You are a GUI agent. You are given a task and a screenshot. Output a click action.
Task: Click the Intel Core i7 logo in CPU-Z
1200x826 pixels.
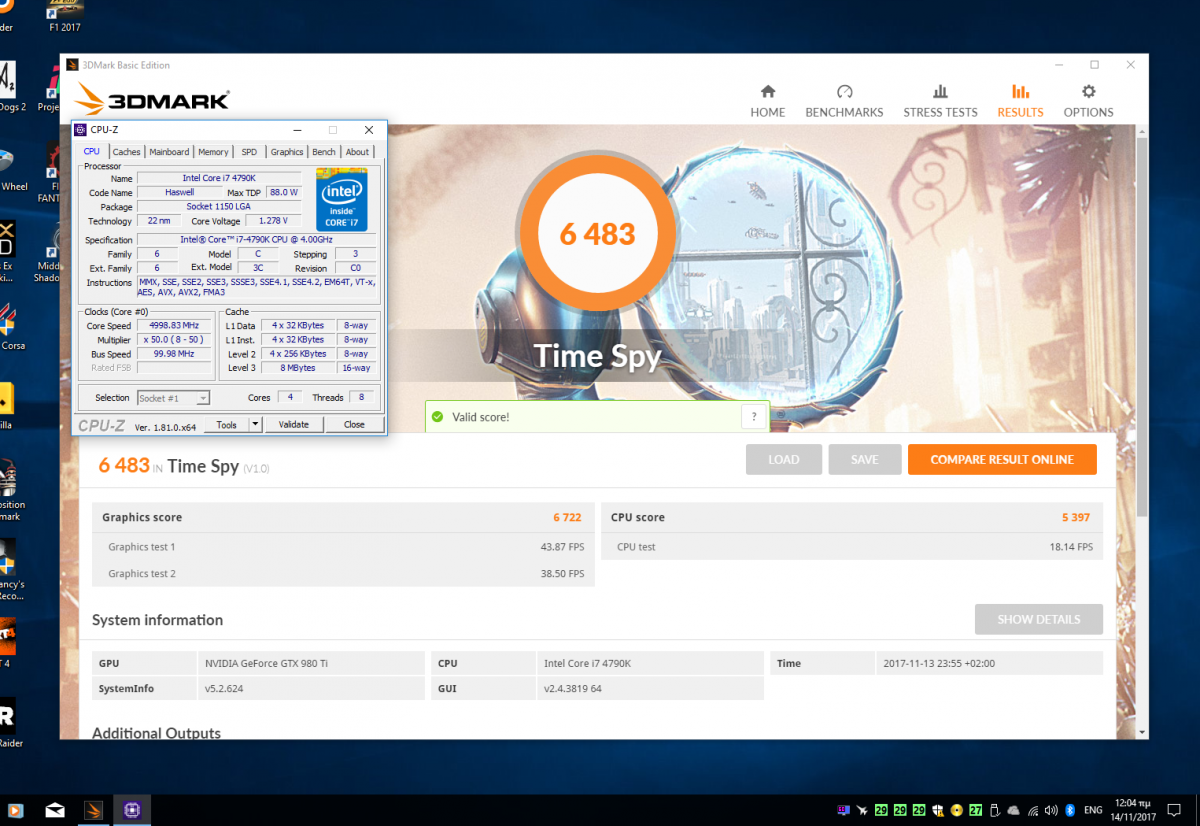(343, 200)
